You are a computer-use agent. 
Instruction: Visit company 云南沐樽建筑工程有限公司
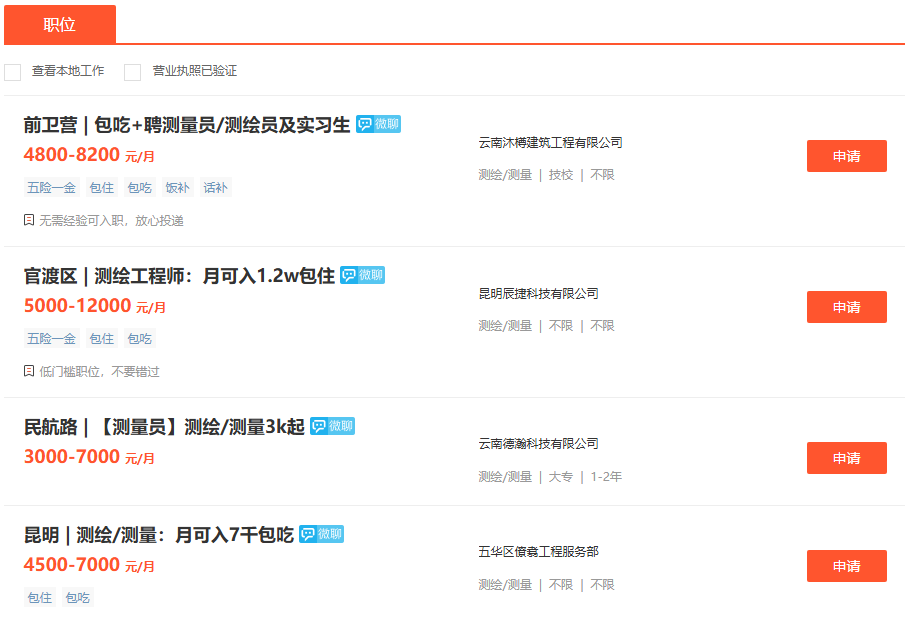(550, 143)
